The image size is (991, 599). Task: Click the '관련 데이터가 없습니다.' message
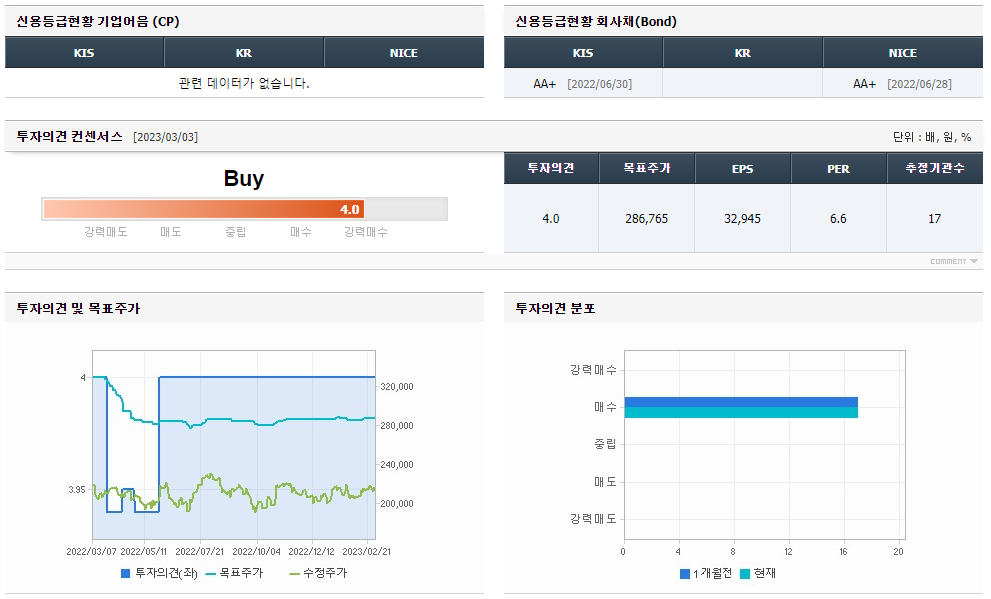244,83
